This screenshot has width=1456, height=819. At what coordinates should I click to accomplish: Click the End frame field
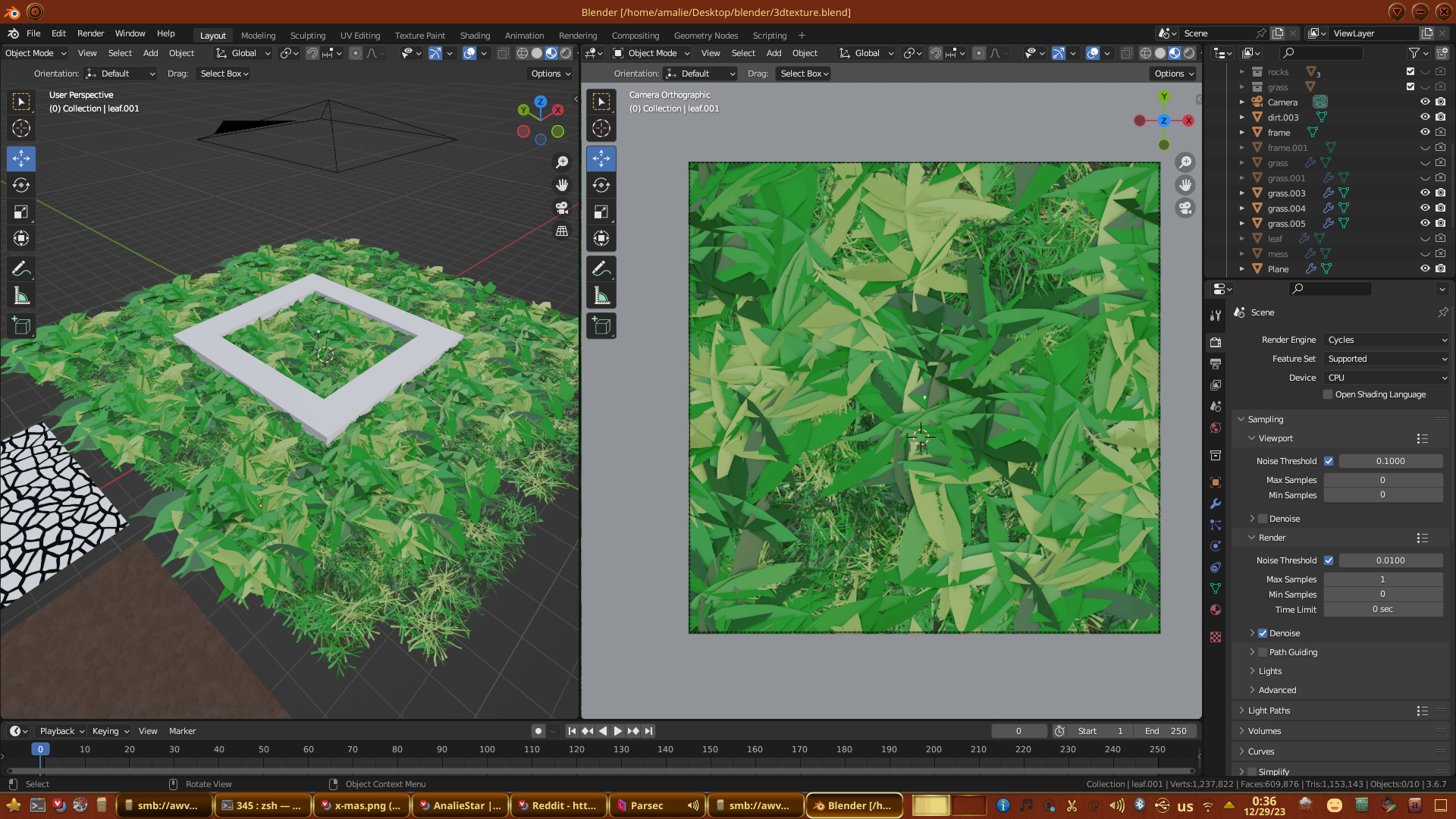click(1166, 731)
